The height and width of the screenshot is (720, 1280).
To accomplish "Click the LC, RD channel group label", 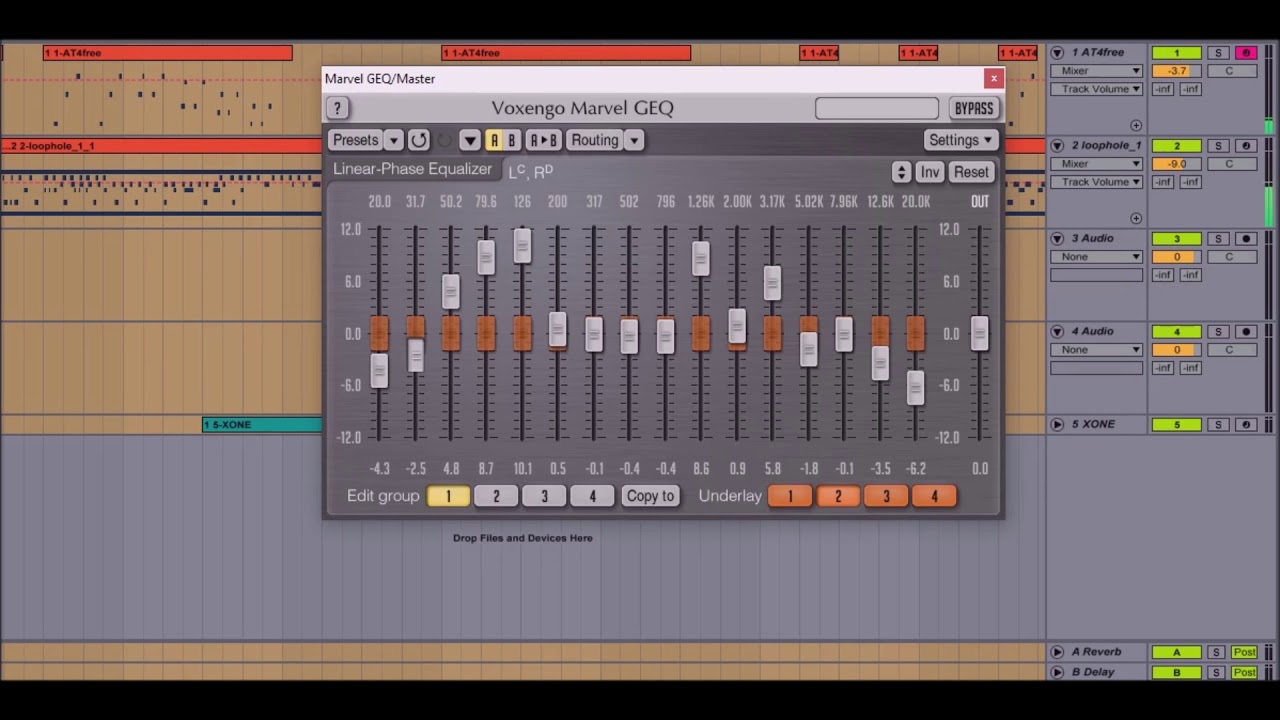I will coord(530,171).
